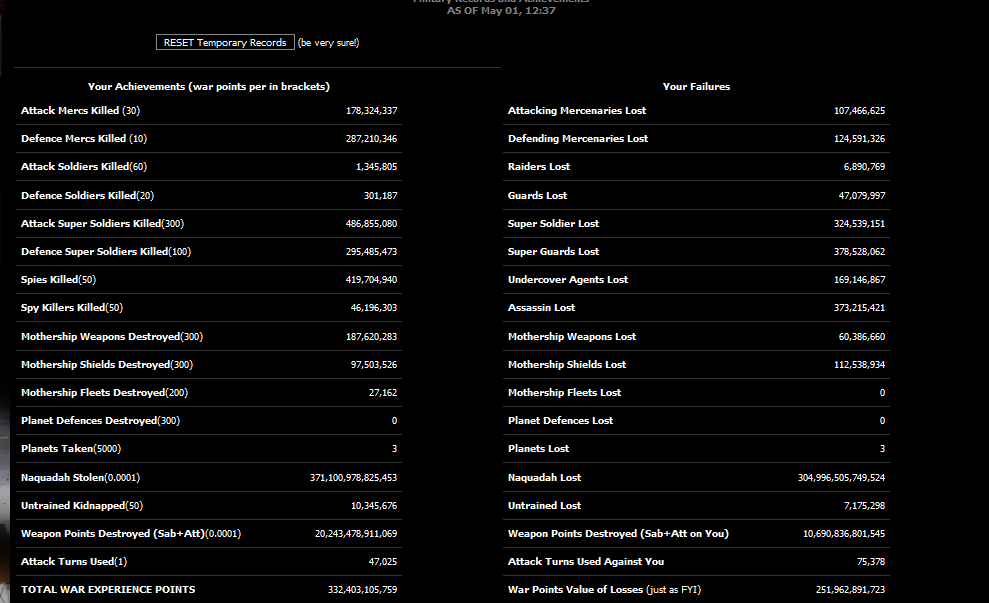
Task: Click the RESET Temporary Records button
Action: click(225, 42)
